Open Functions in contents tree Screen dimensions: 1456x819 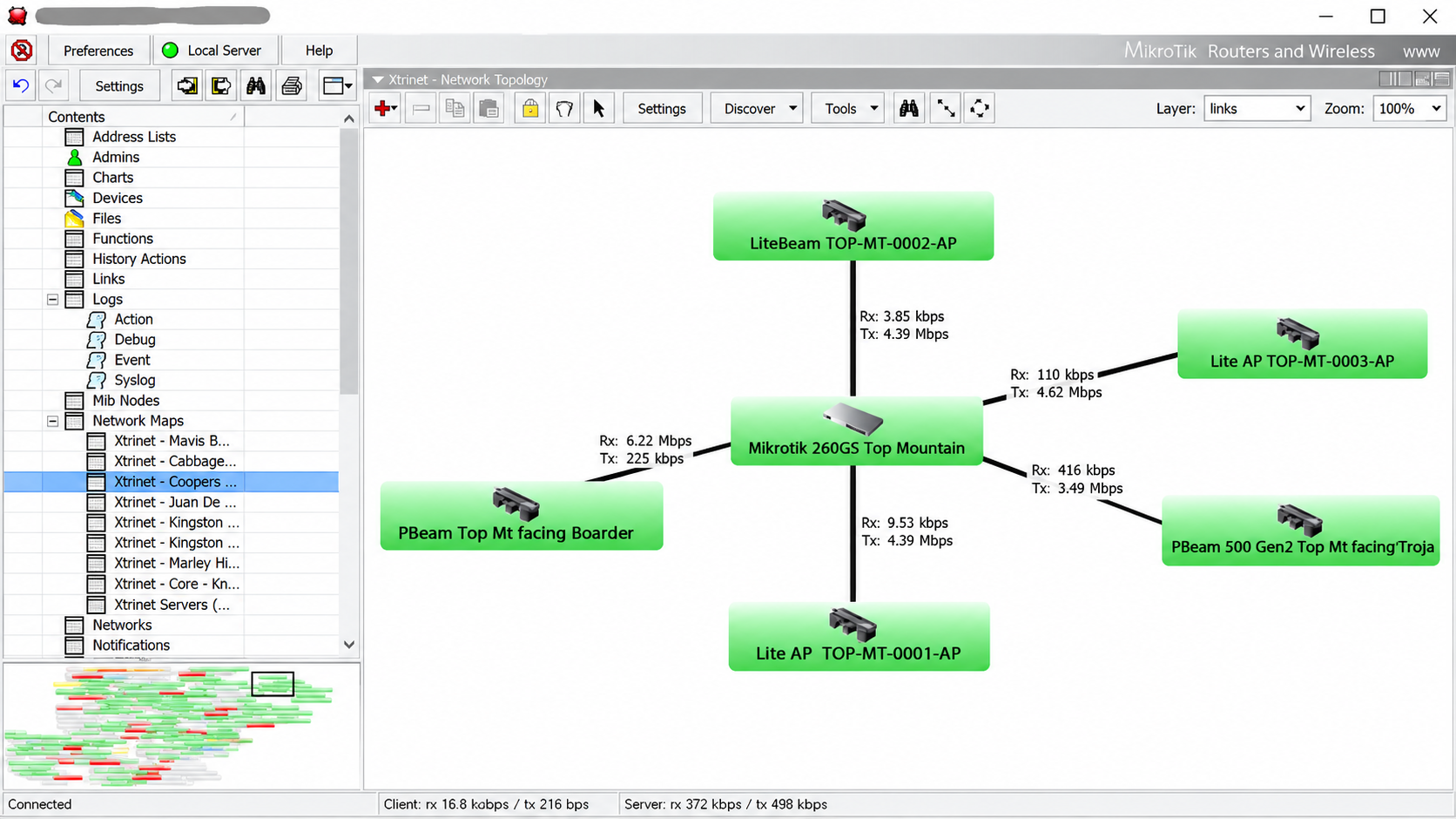[123, 238]
